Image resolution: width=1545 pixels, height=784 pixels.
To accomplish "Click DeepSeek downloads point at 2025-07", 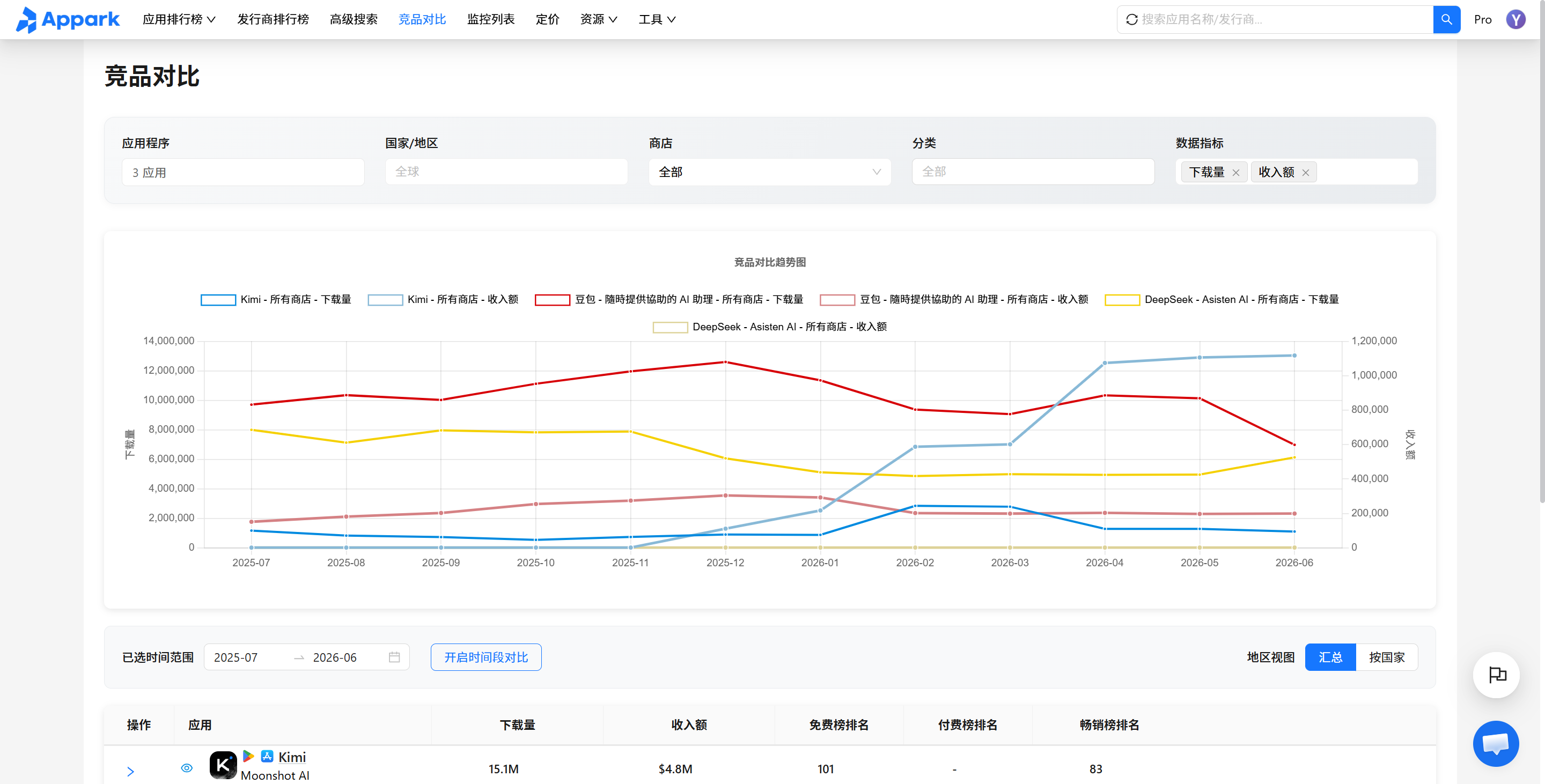I will tap(251, 430).
